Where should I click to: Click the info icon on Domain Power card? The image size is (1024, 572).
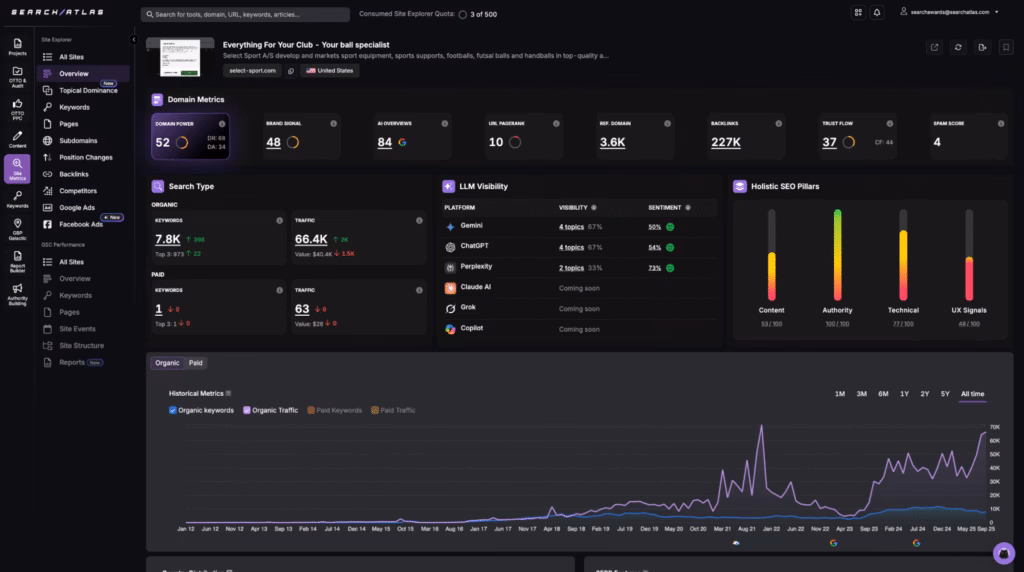coord(222,124)
